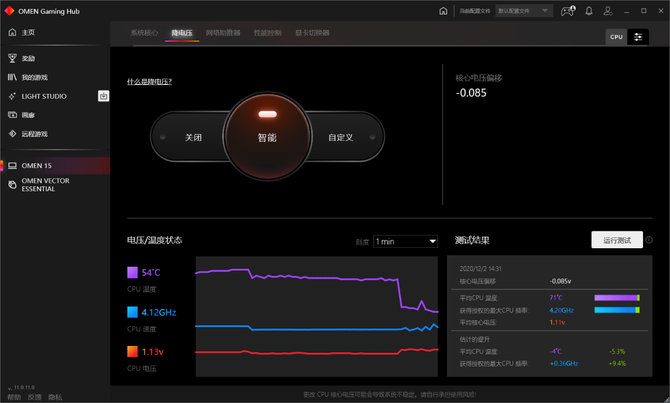Open the sliders settings icon beside CPU

click(638, 37)
